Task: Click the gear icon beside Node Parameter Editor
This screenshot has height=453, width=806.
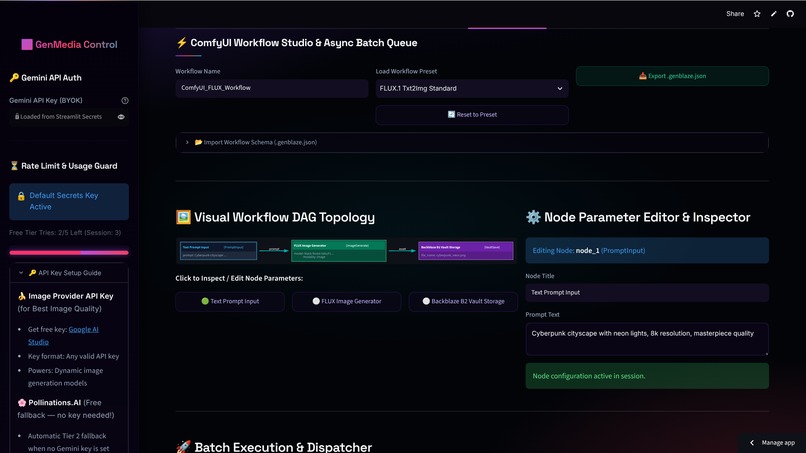Action: (533, 218)
